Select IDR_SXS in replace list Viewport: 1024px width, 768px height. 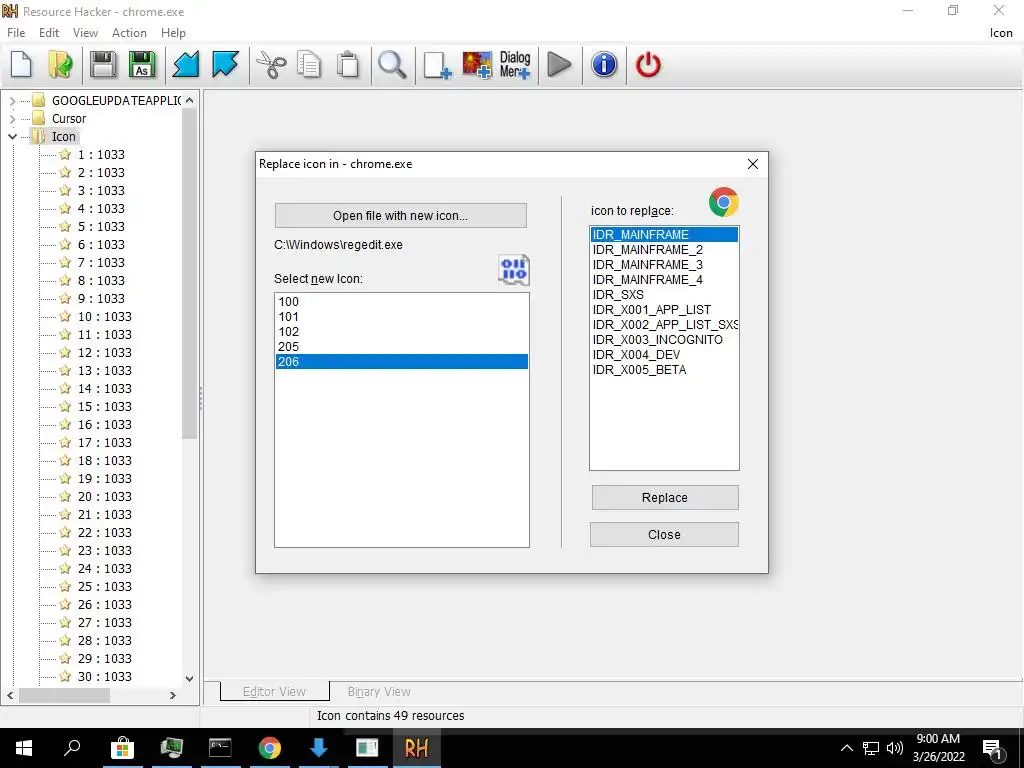click(x=664, y=295)
